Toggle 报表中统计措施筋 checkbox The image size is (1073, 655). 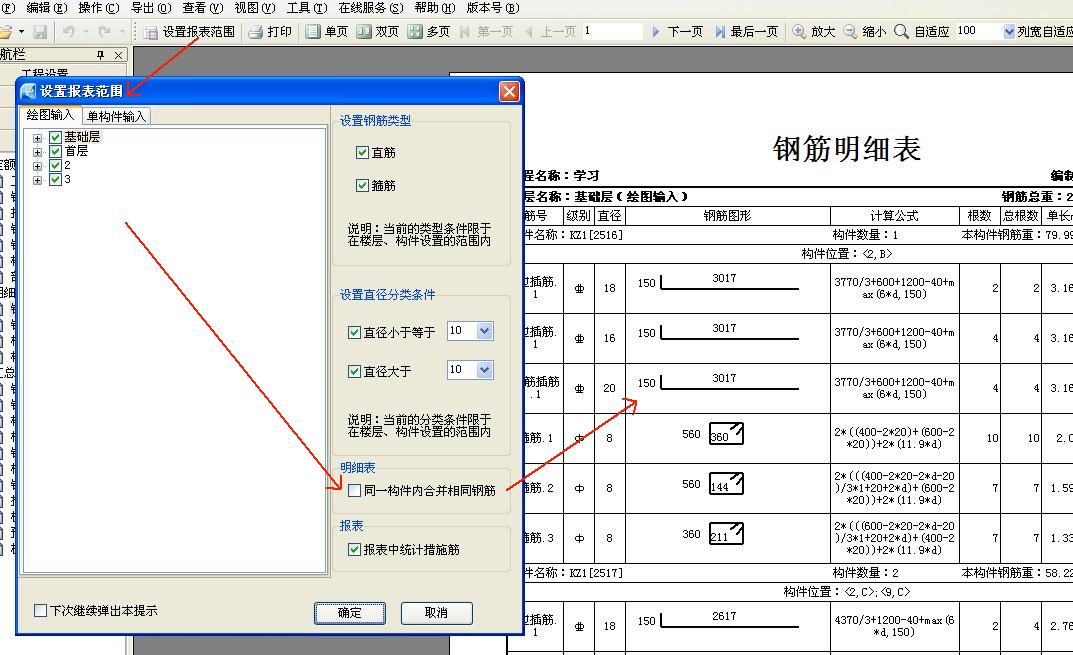[354, 550]
